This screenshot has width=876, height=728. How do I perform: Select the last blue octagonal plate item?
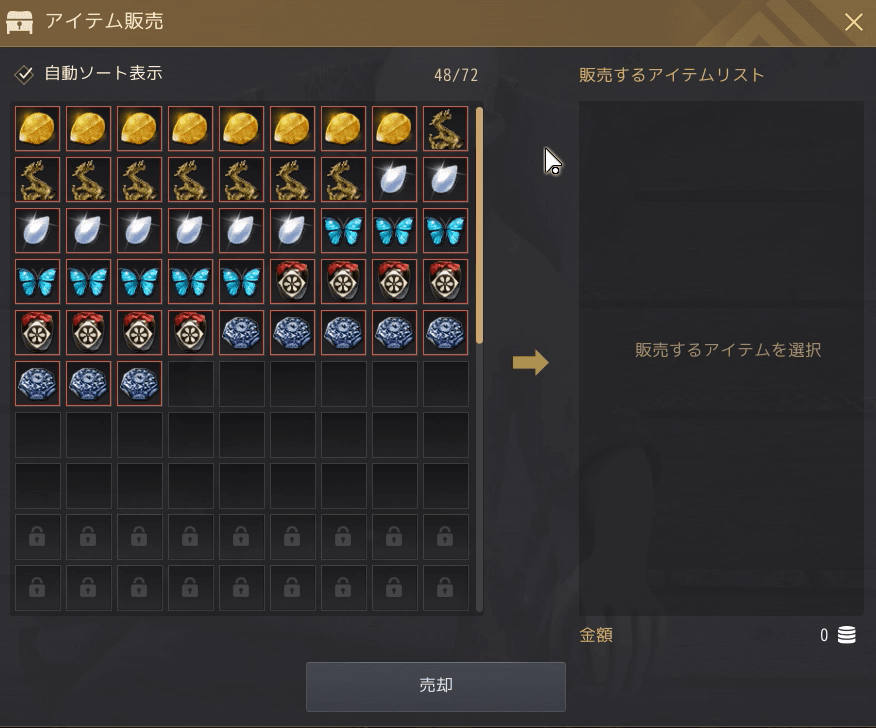[139, 383]
